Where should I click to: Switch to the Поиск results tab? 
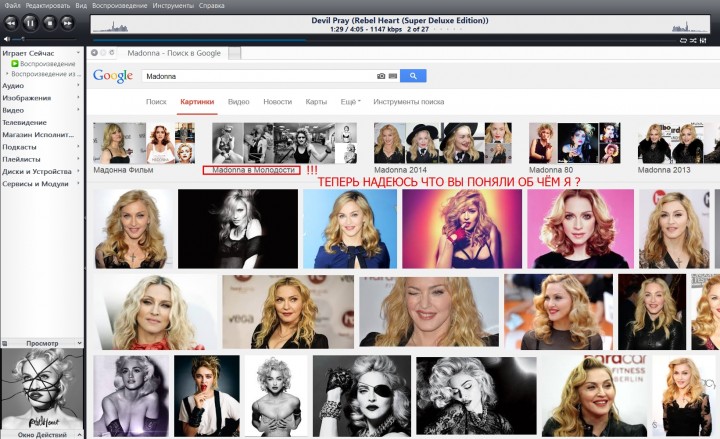click(x=156, y=102)
